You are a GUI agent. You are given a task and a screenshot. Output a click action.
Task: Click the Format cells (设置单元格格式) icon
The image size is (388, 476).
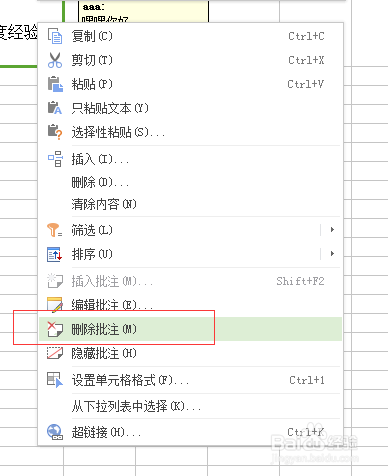click(x=55, y=380)
